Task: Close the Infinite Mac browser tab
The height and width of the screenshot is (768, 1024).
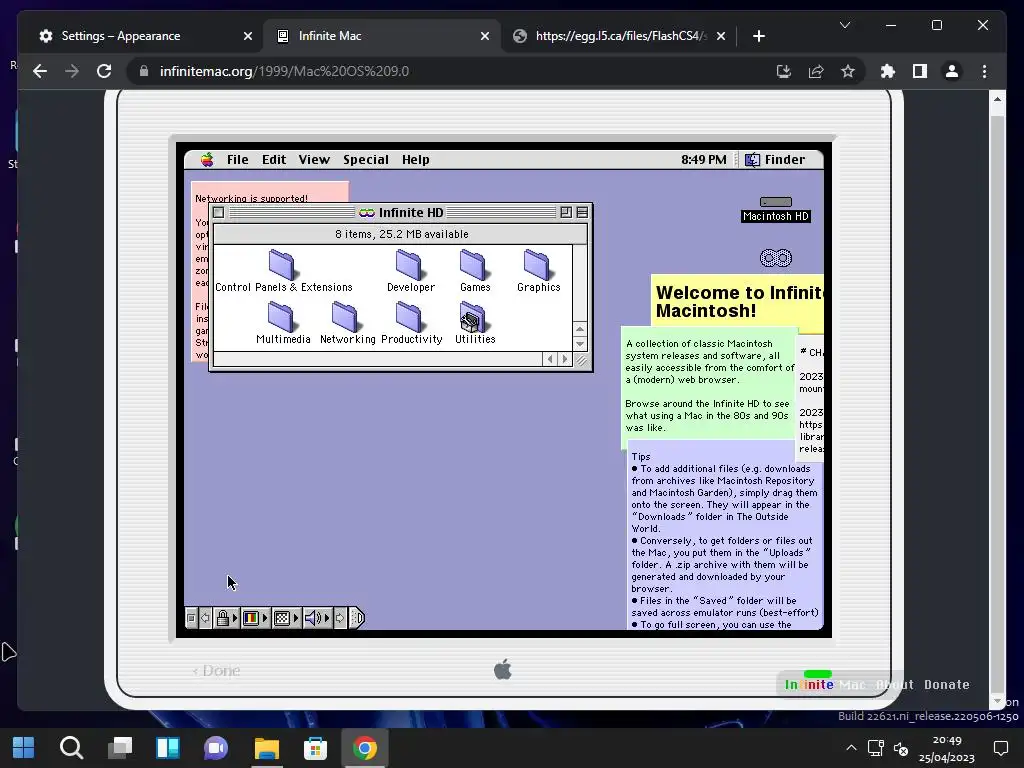Action: [485, 36]
